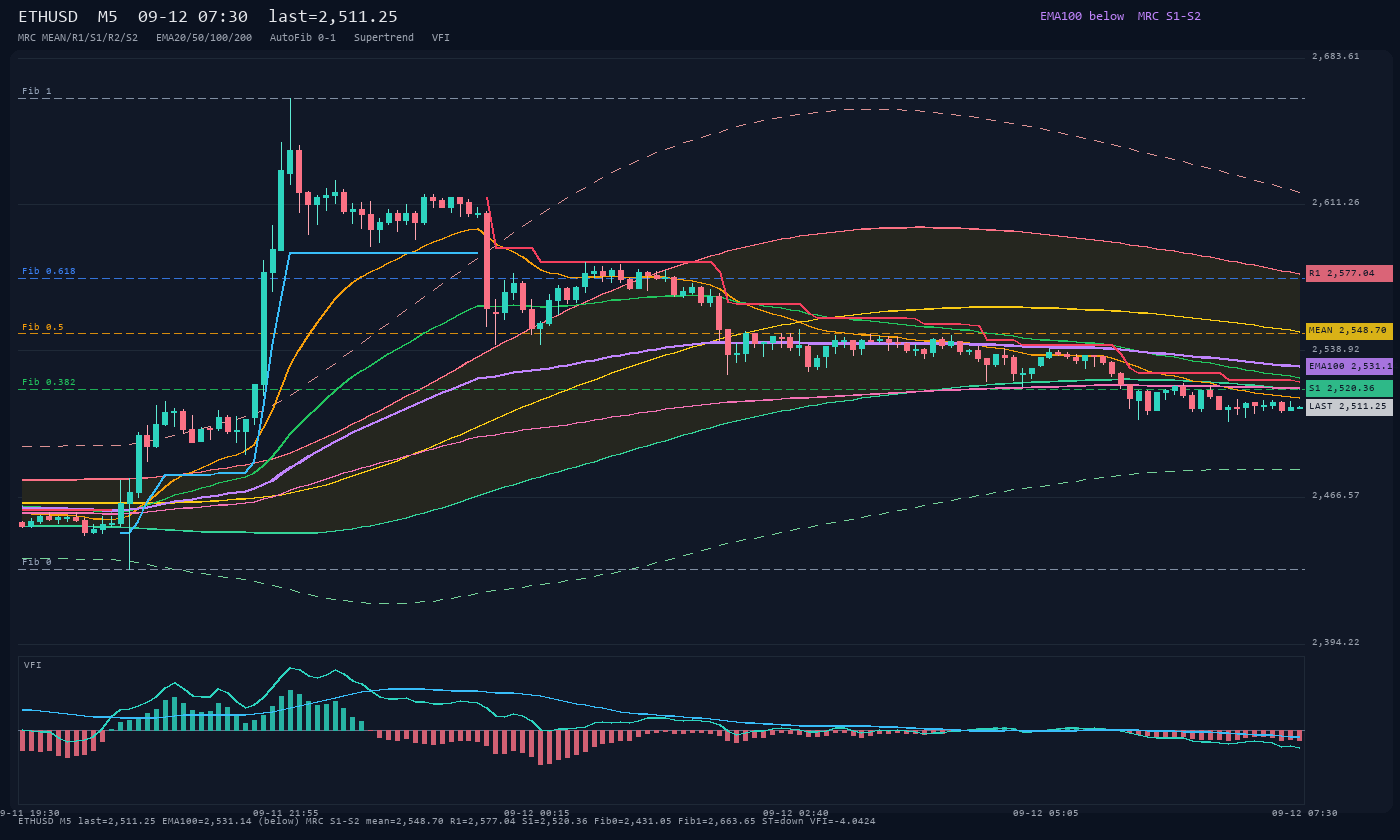Click the "Fib 0" level label
Image resolution: width=1400 pixels, height=840 pixels.
click(x=37, y=562)
